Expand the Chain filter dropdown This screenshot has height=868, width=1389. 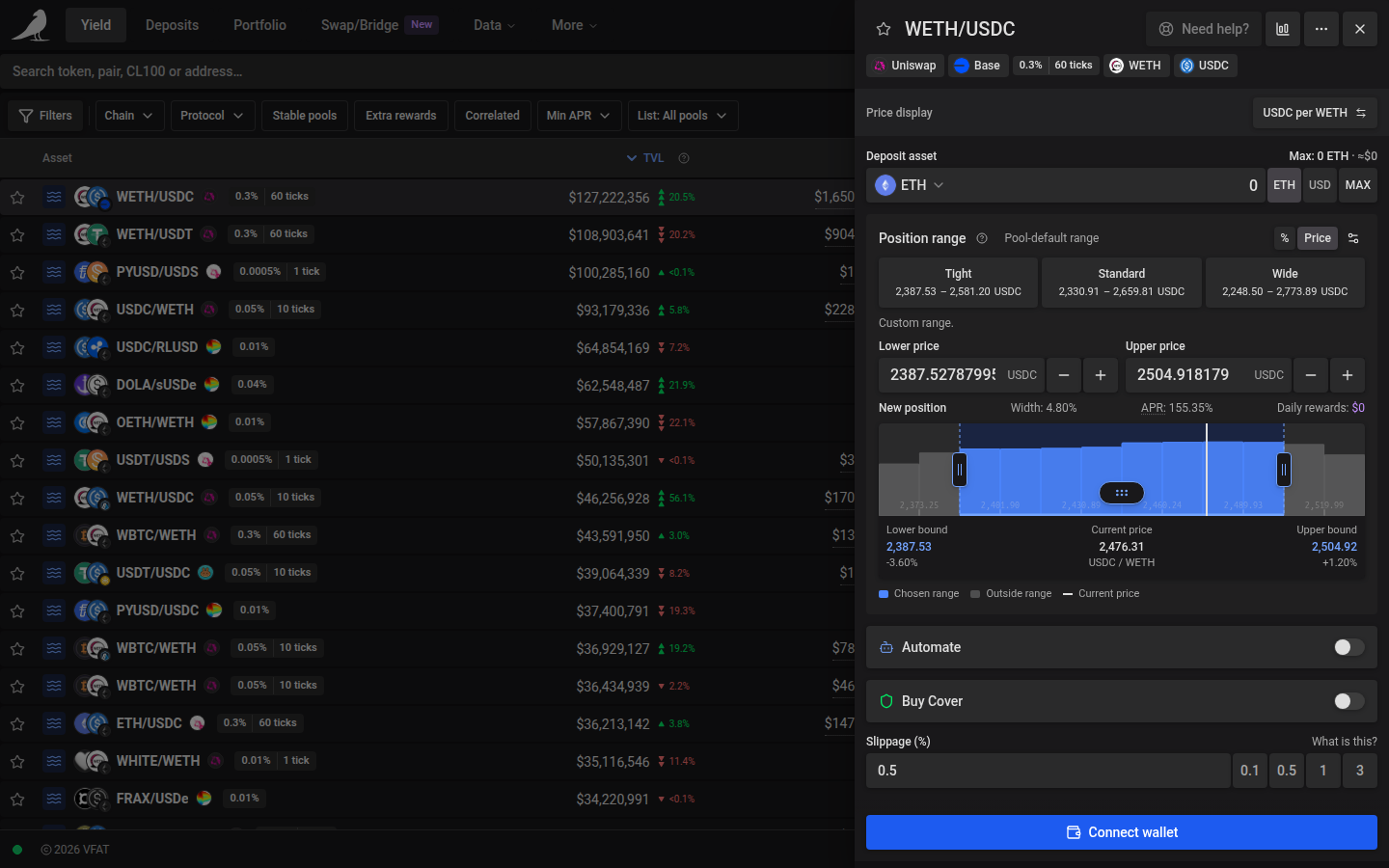[128, 116]
